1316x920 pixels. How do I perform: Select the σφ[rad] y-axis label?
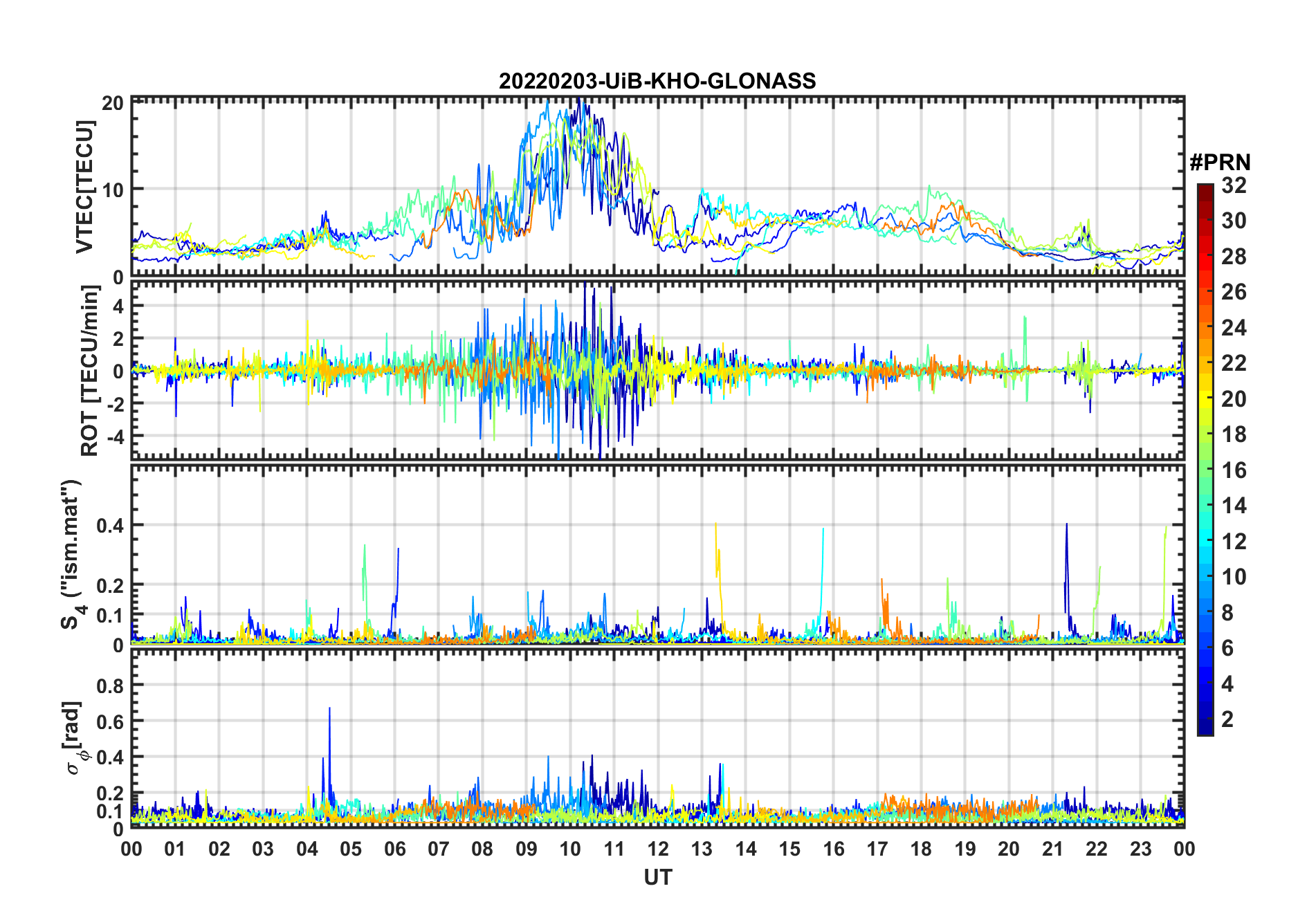tap(74, 737)
